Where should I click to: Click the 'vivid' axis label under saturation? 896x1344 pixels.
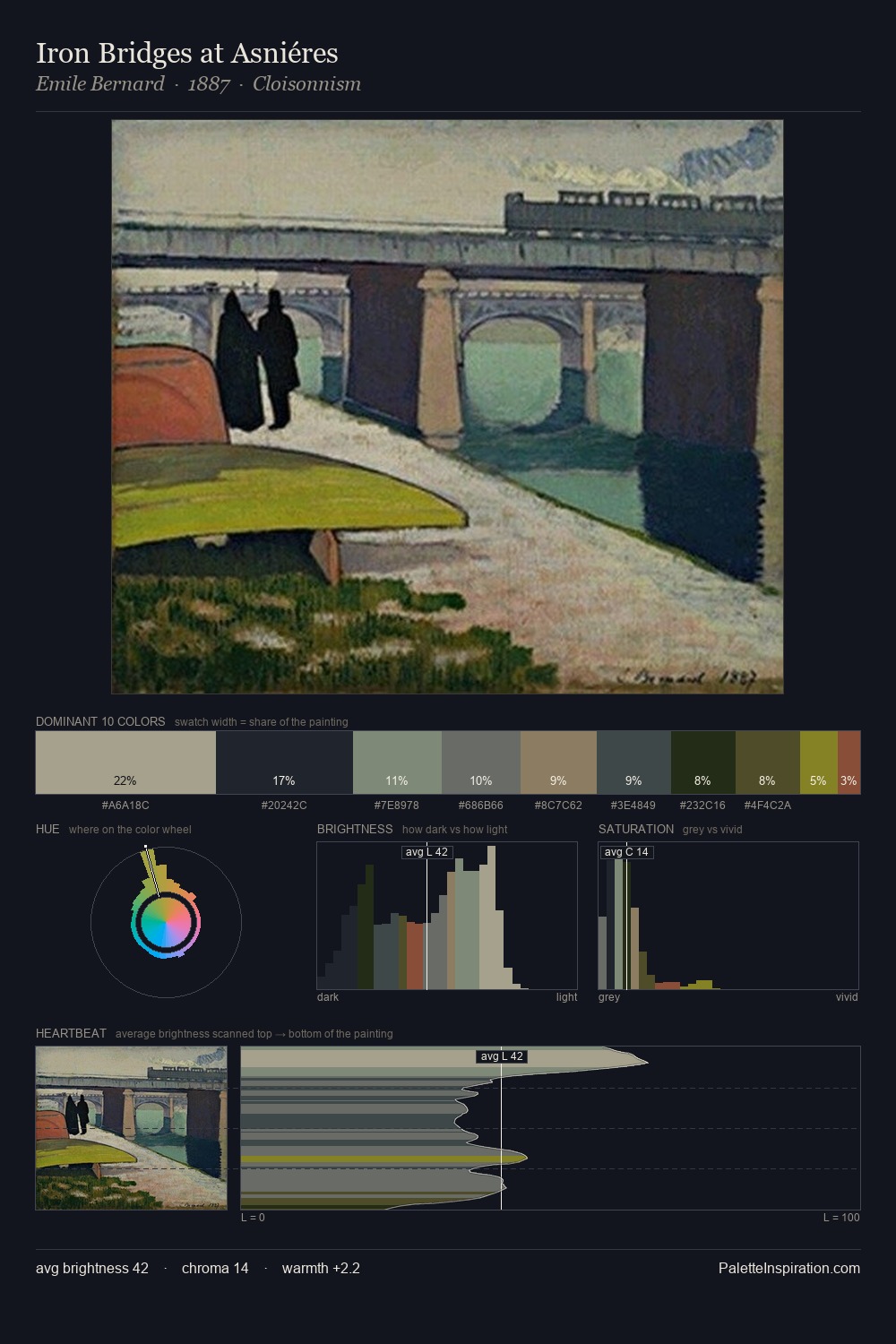tap(847, 997)
